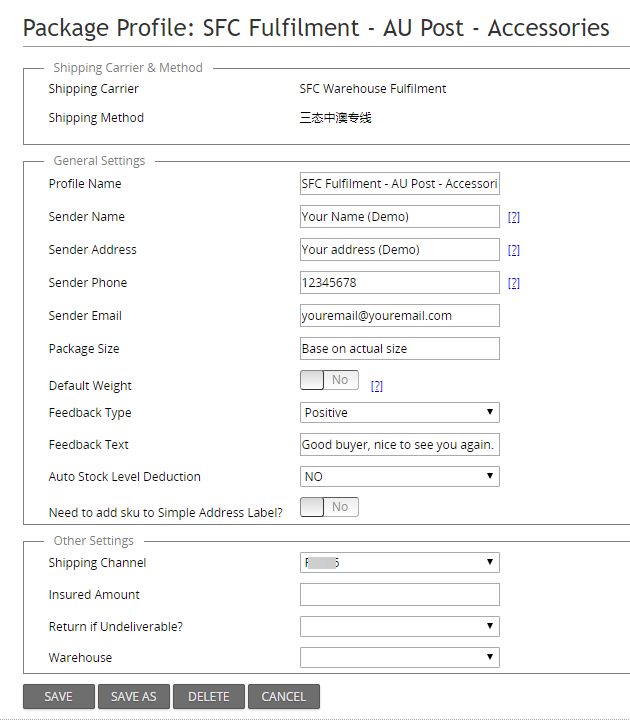The height and width of the screenshot is (725, 630).
Task: Select the 'Return if Undeliverable?' label
Action: click(116, 627)
